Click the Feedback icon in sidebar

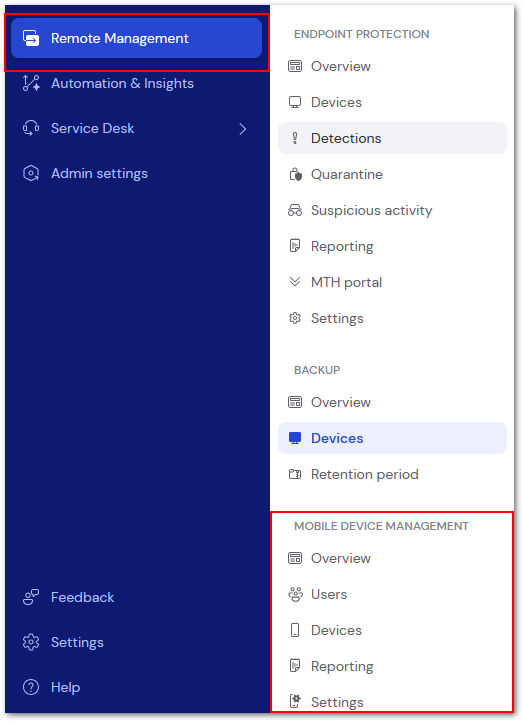pyautogui.click(x=31, y=597)
